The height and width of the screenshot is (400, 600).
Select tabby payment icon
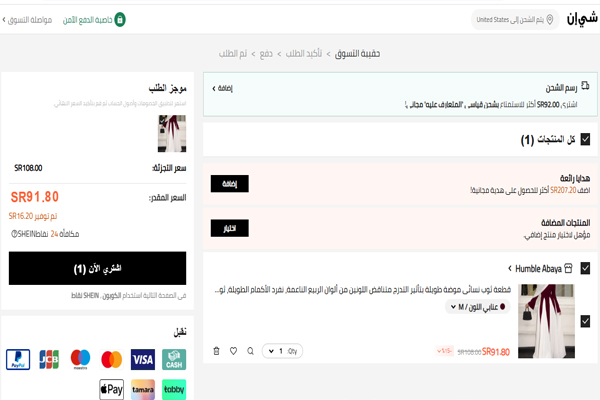174,390
